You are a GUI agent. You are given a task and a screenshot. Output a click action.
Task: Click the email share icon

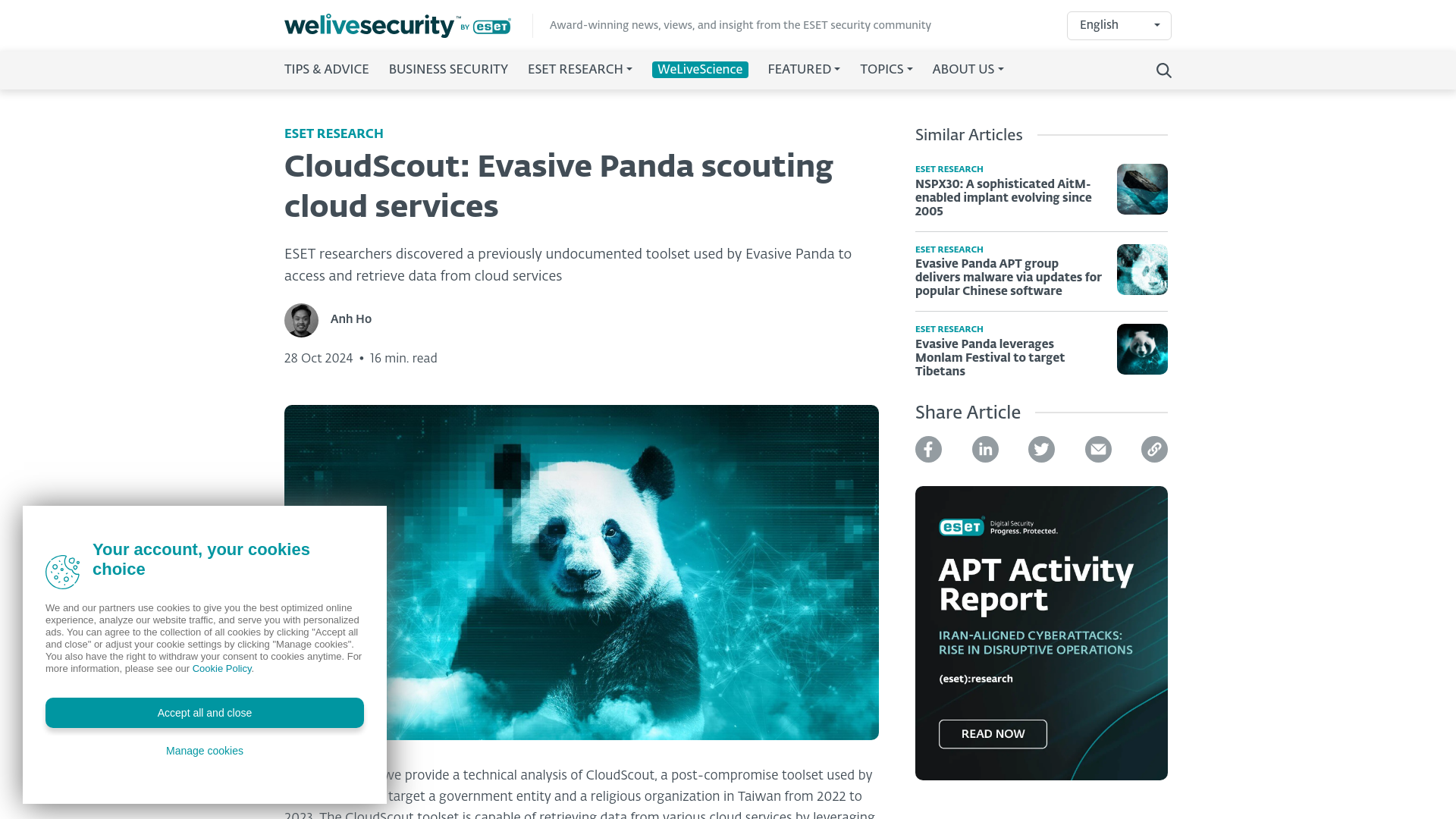tap(1098, 448)
